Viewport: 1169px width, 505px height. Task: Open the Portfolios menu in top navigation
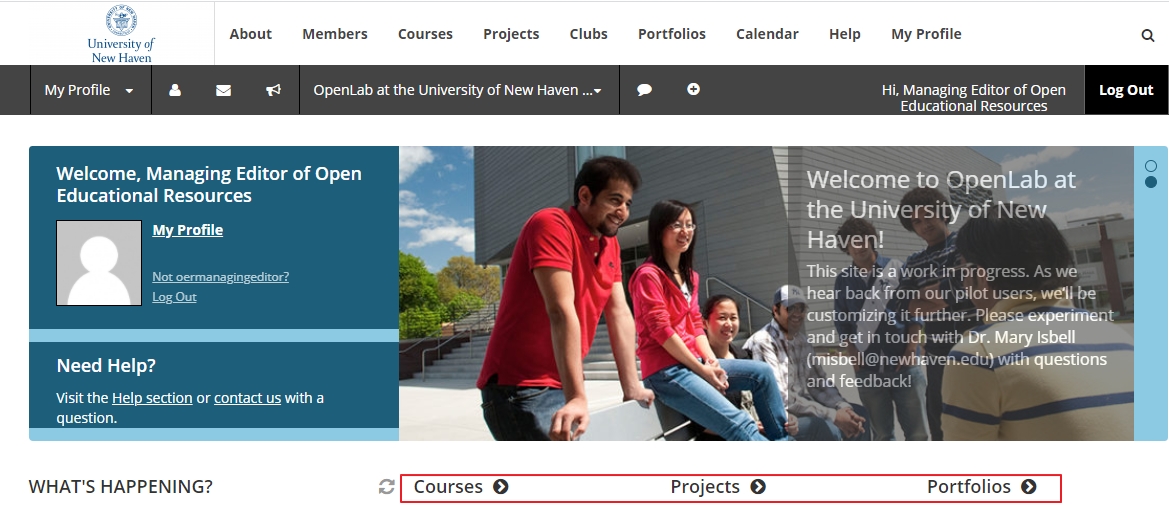[672, 34]
